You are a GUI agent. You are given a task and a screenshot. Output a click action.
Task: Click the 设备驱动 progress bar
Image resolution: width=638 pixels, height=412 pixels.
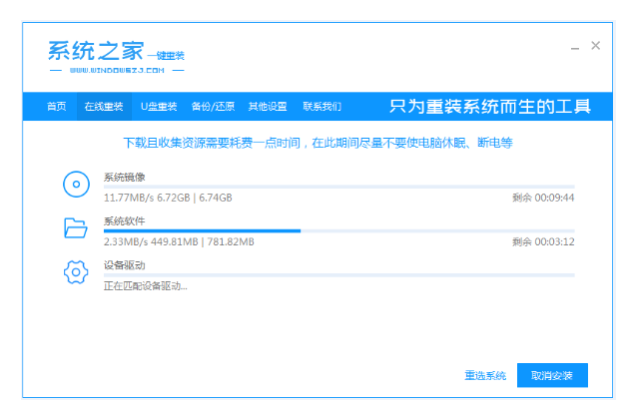(339, 274)
